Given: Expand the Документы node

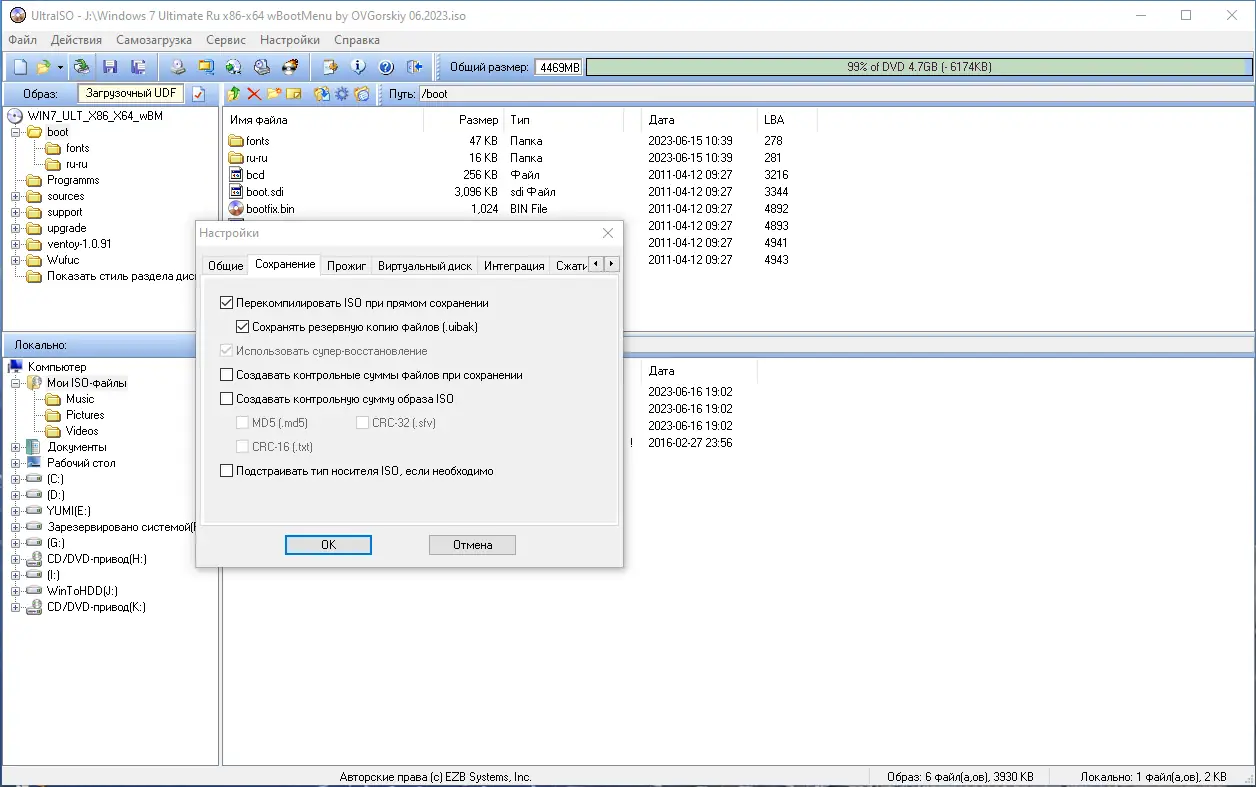Looking at the screenshot, I should (16, 447).
